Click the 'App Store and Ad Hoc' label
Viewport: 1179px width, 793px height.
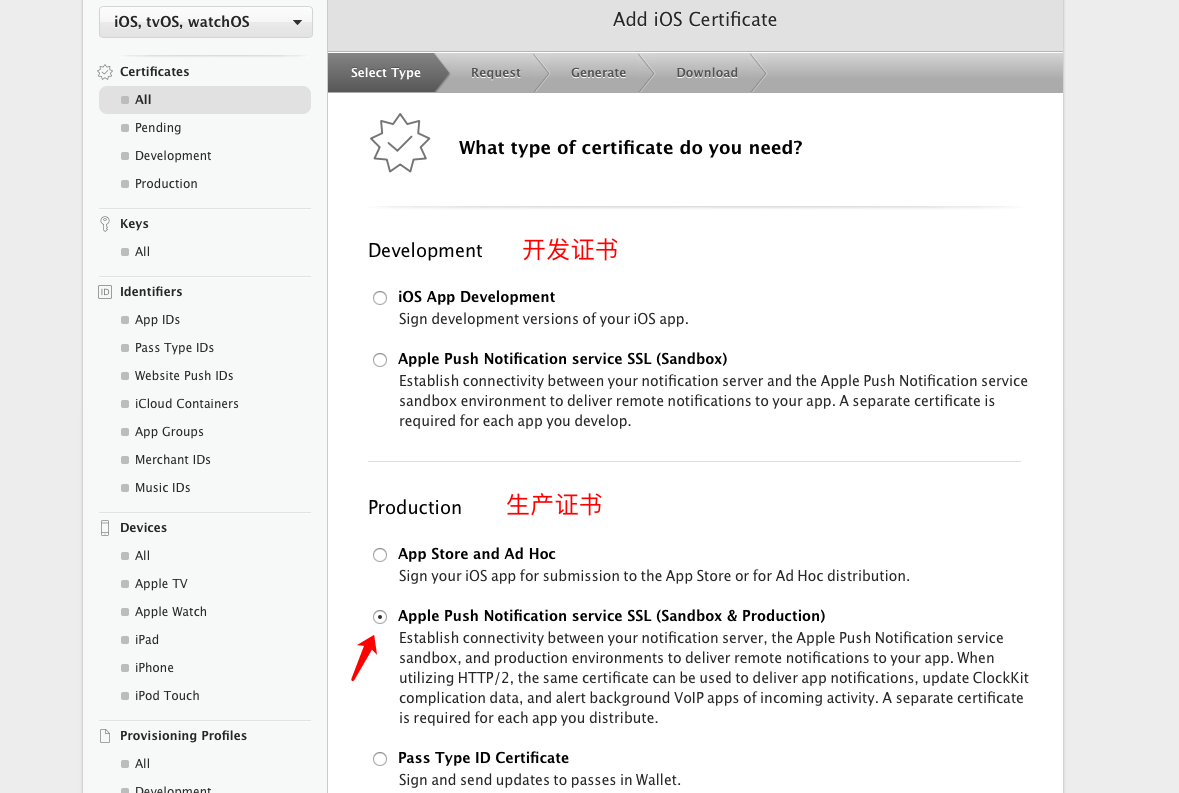476,554
